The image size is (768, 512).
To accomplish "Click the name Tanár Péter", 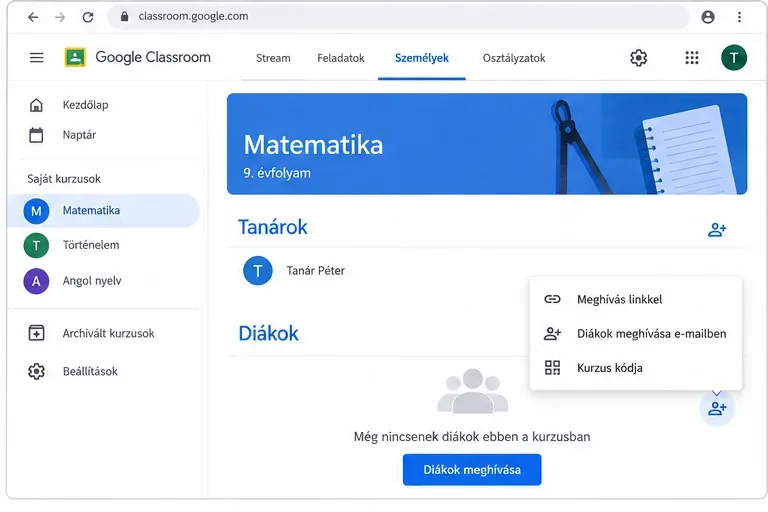I will click(x=315, y=270).
